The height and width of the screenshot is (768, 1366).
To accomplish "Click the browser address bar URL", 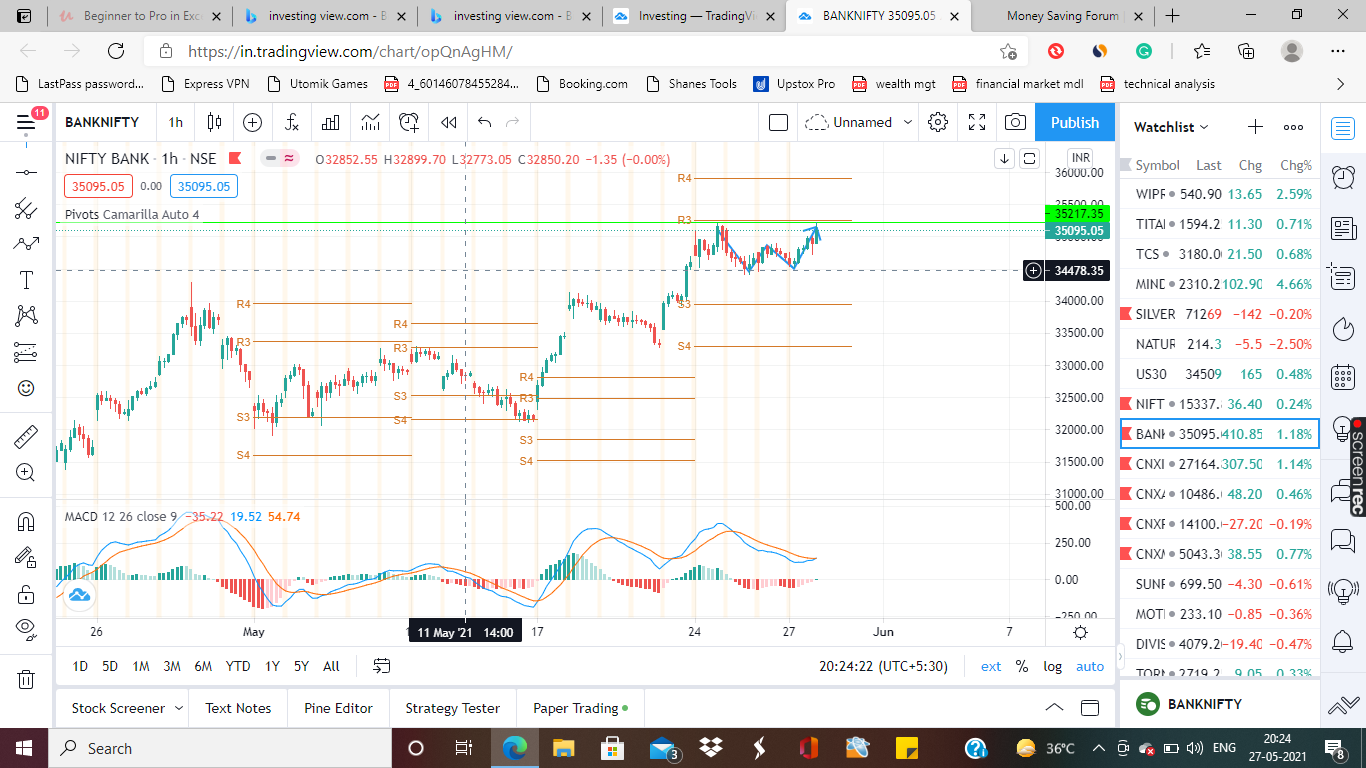I will coord(350,52).
